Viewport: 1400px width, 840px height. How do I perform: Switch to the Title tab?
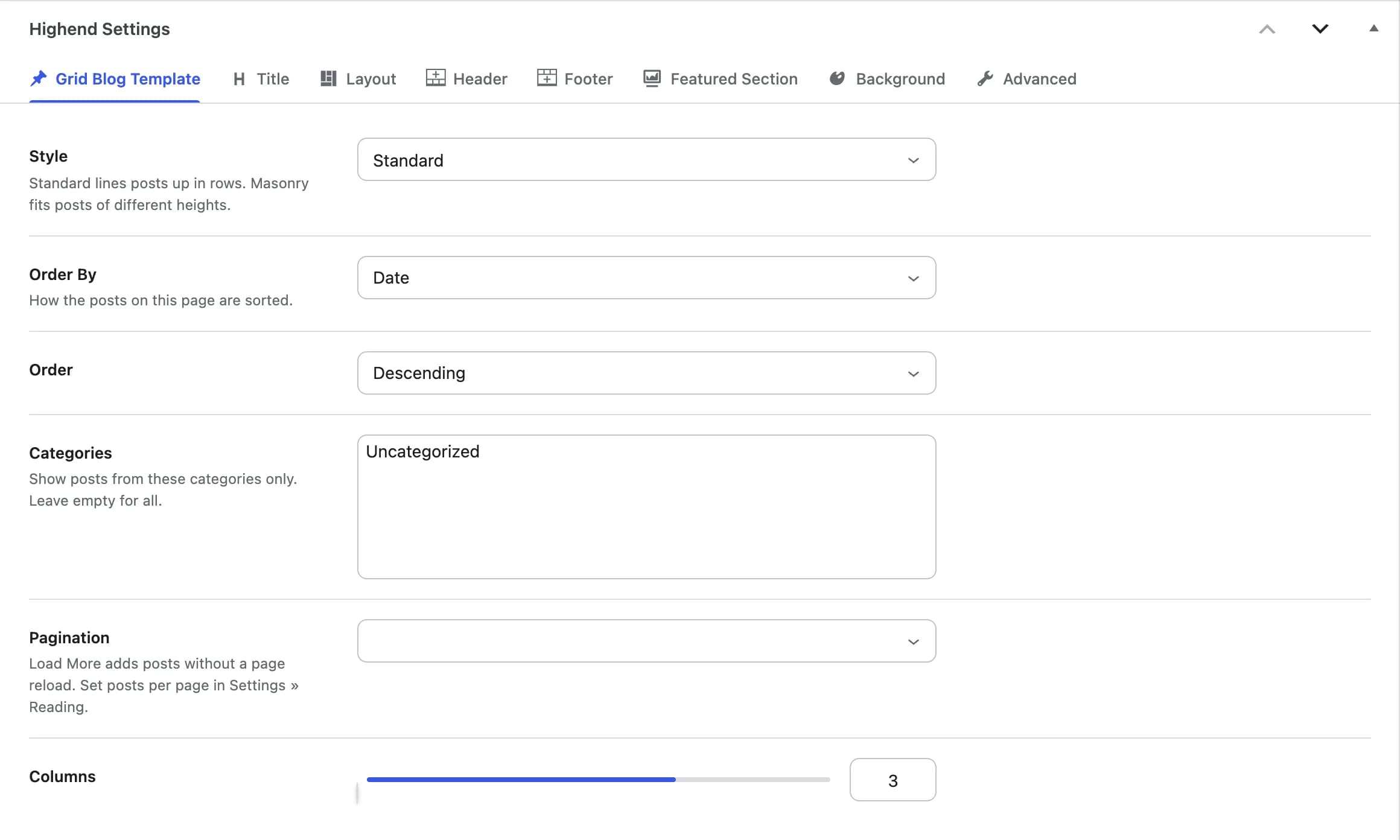click(261, 79)
